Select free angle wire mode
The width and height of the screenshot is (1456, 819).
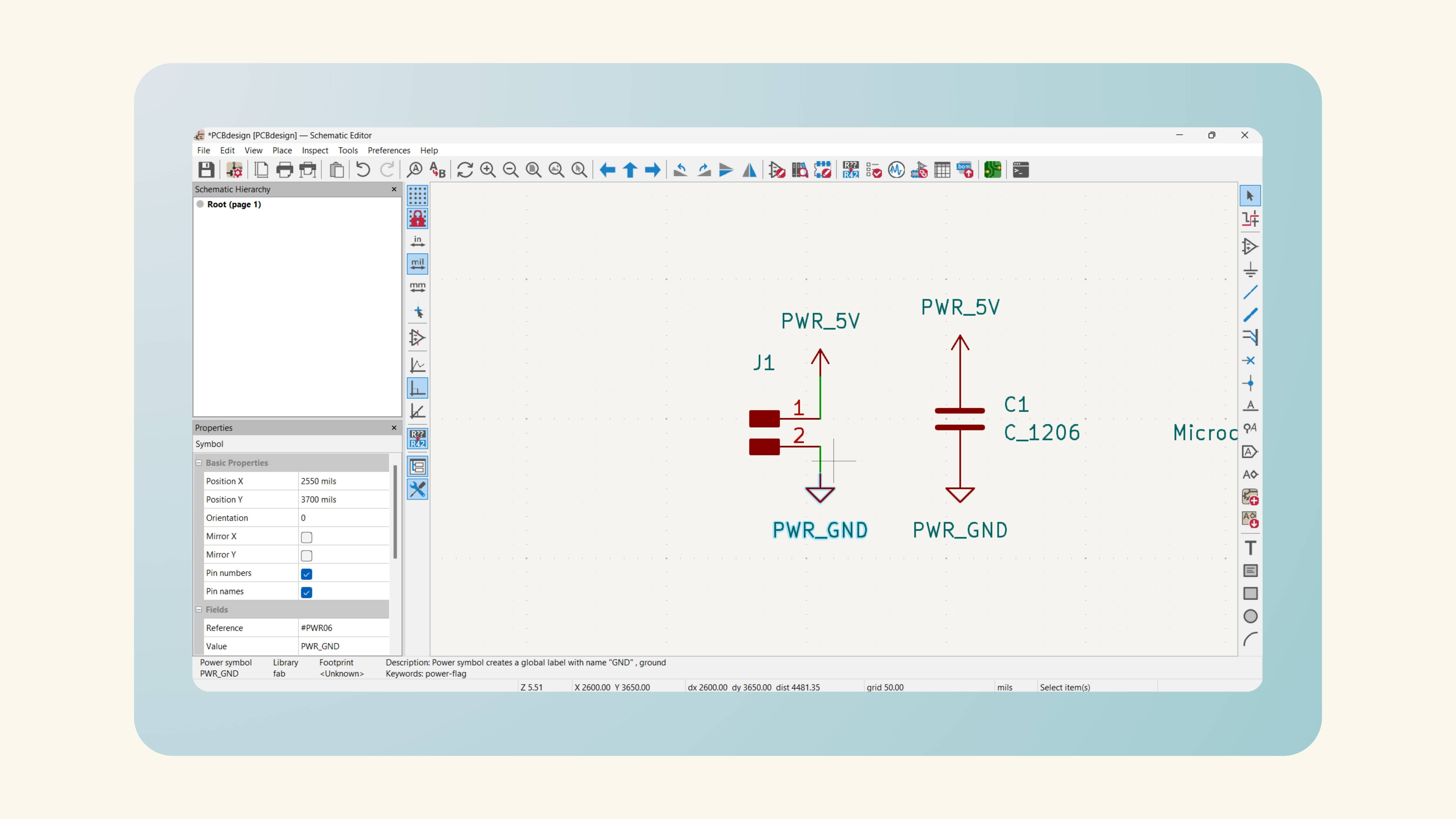[x=418, y=366]
